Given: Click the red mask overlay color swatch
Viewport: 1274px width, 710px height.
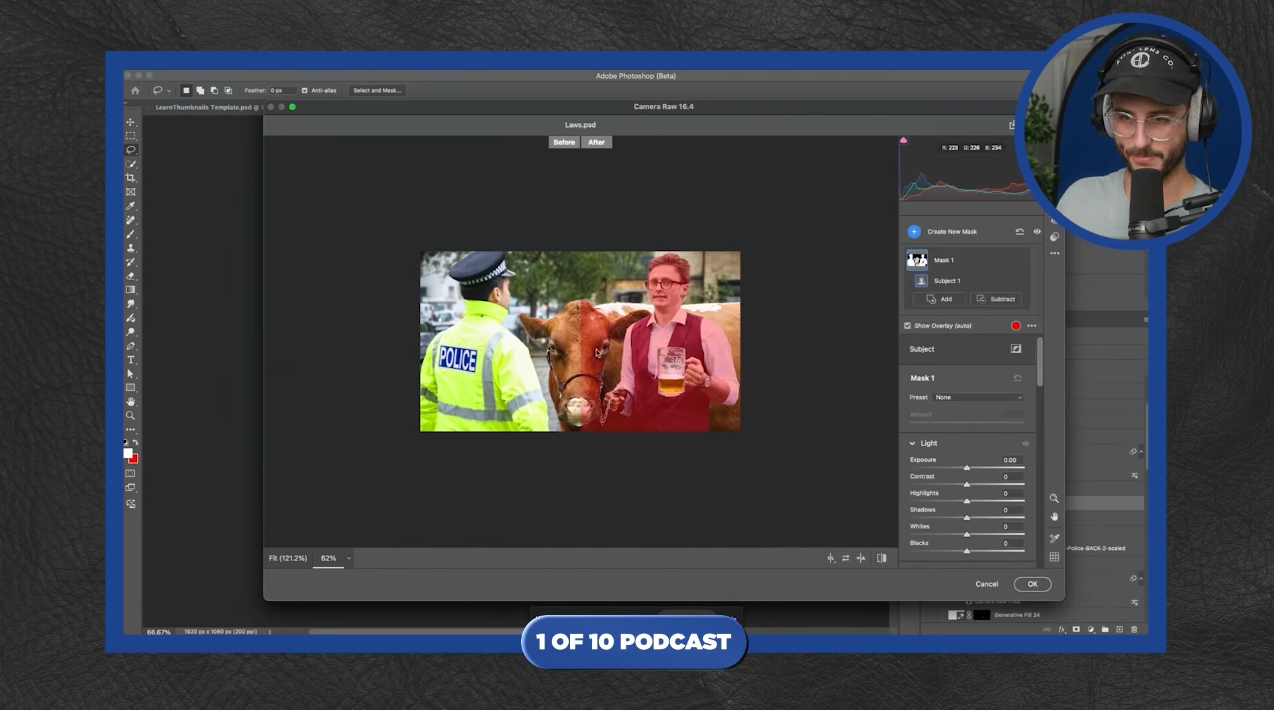Looking at the screenshot, I should click(x=1016, y=326).
